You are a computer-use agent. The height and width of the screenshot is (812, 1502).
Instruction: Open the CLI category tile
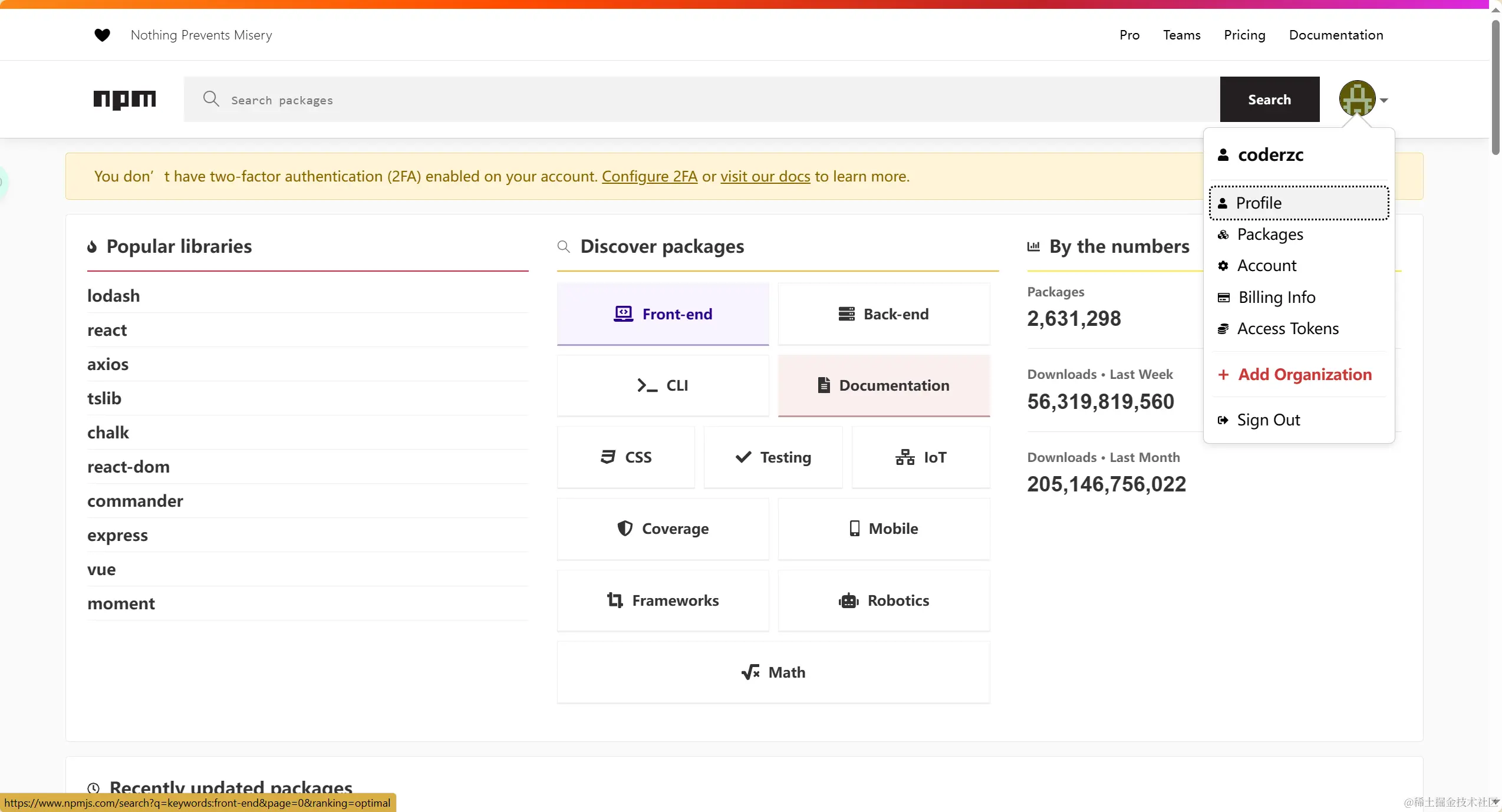click(663, 385)
